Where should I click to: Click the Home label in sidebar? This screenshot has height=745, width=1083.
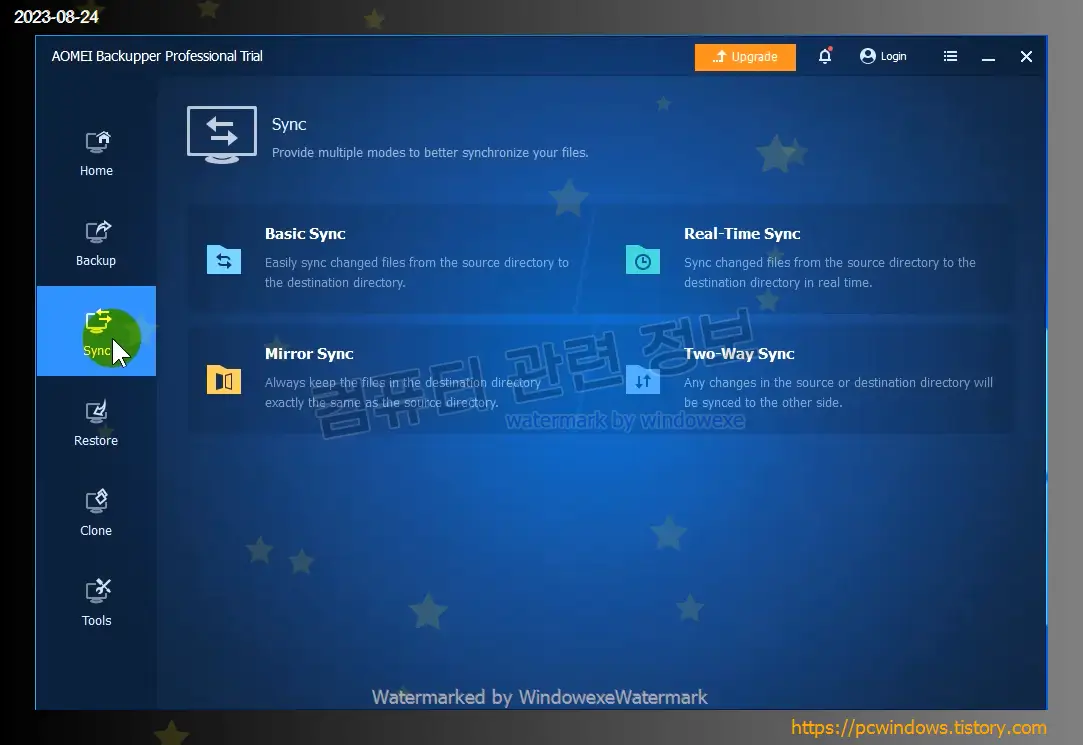96,171
